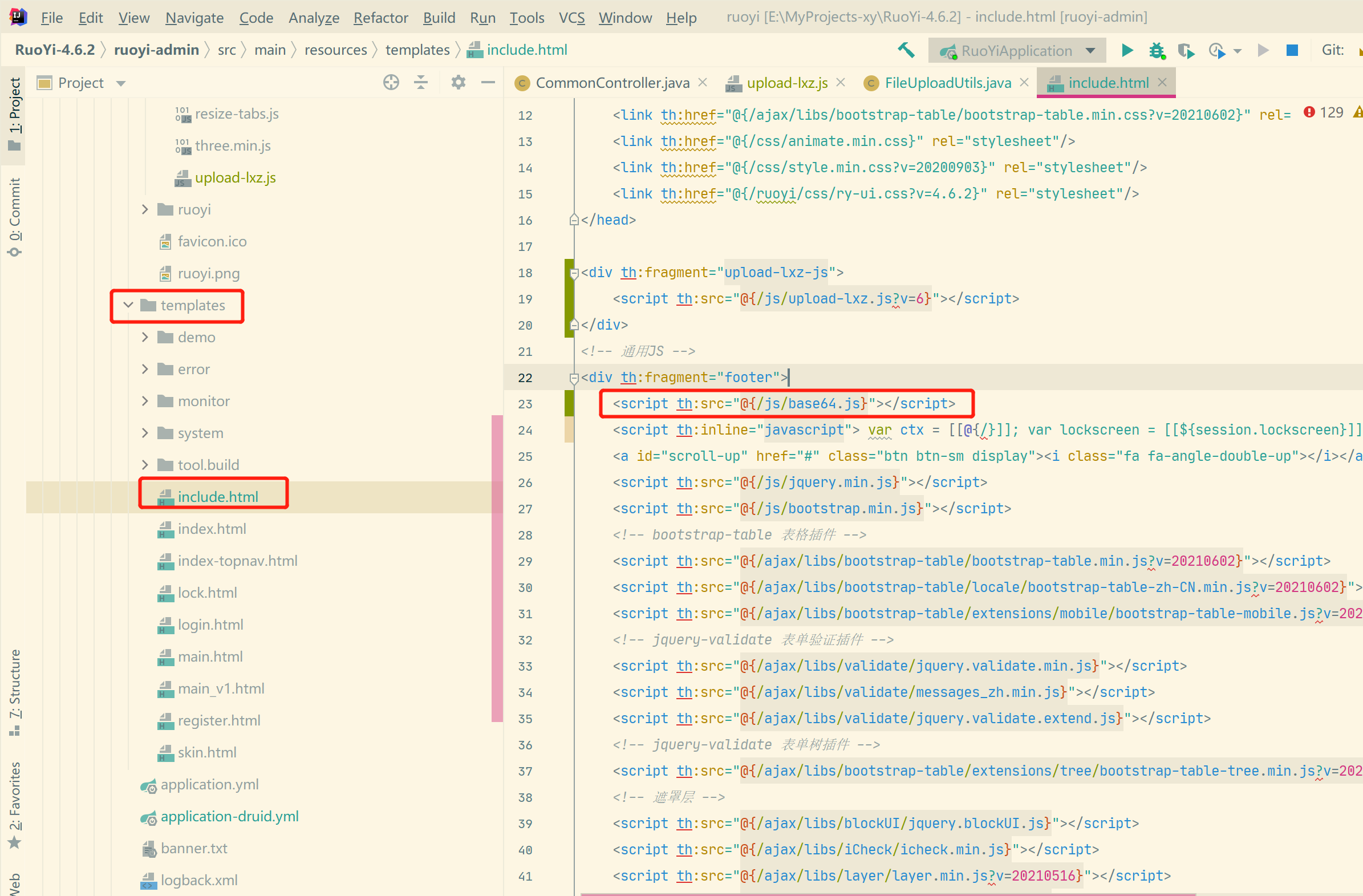1363x896 pixels.
Task: Switch to the FileUploadUtils.java tab
Action: click(948, 83)
